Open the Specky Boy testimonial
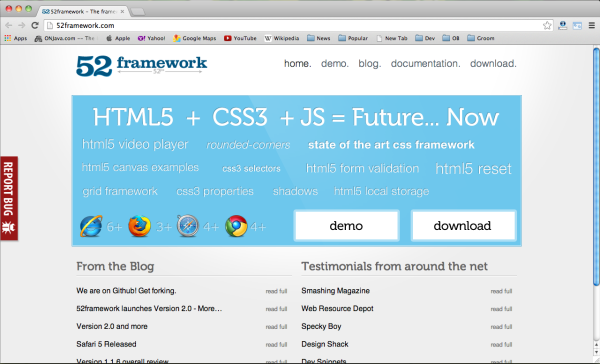 (x=321, y=326)
